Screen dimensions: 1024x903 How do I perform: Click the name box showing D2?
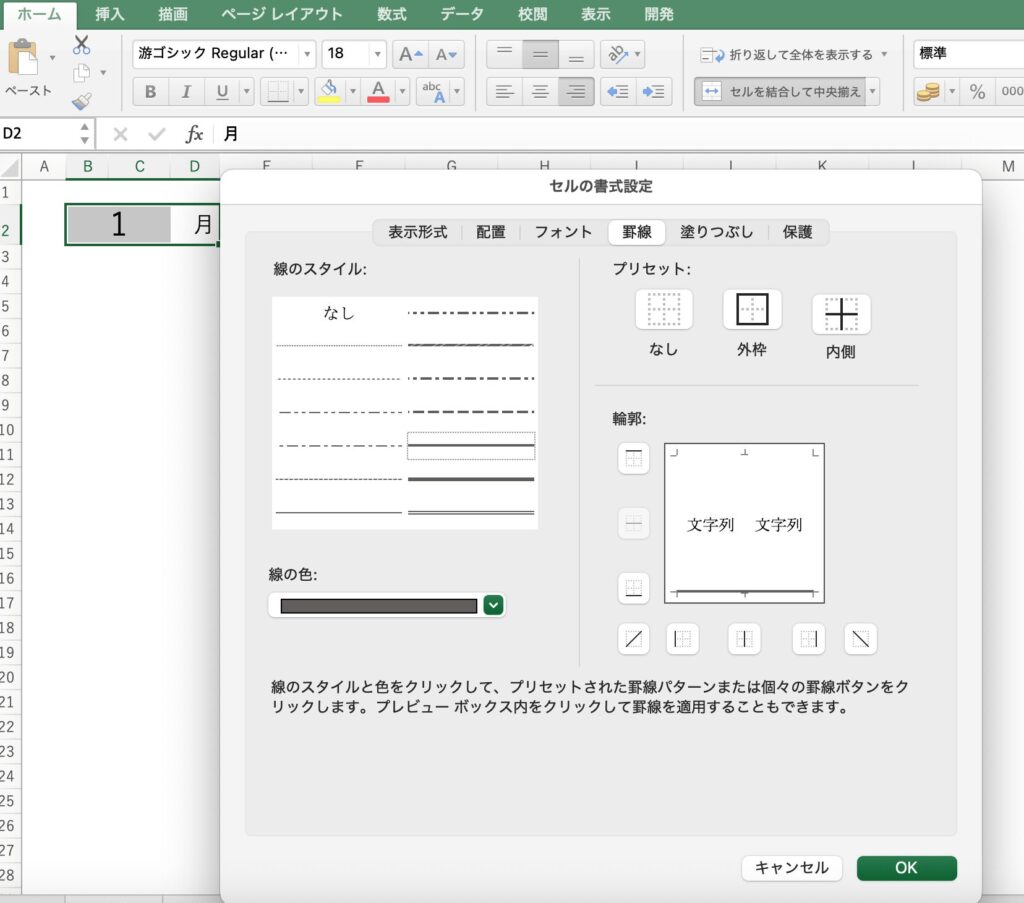pyautogui.click(x=39, y=134)
